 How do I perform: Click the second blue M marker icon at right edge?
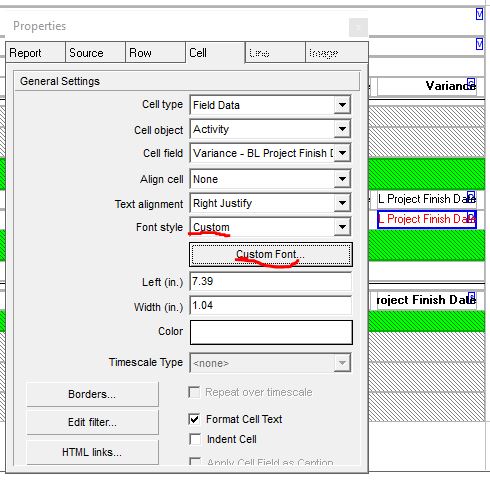[479, 44]
